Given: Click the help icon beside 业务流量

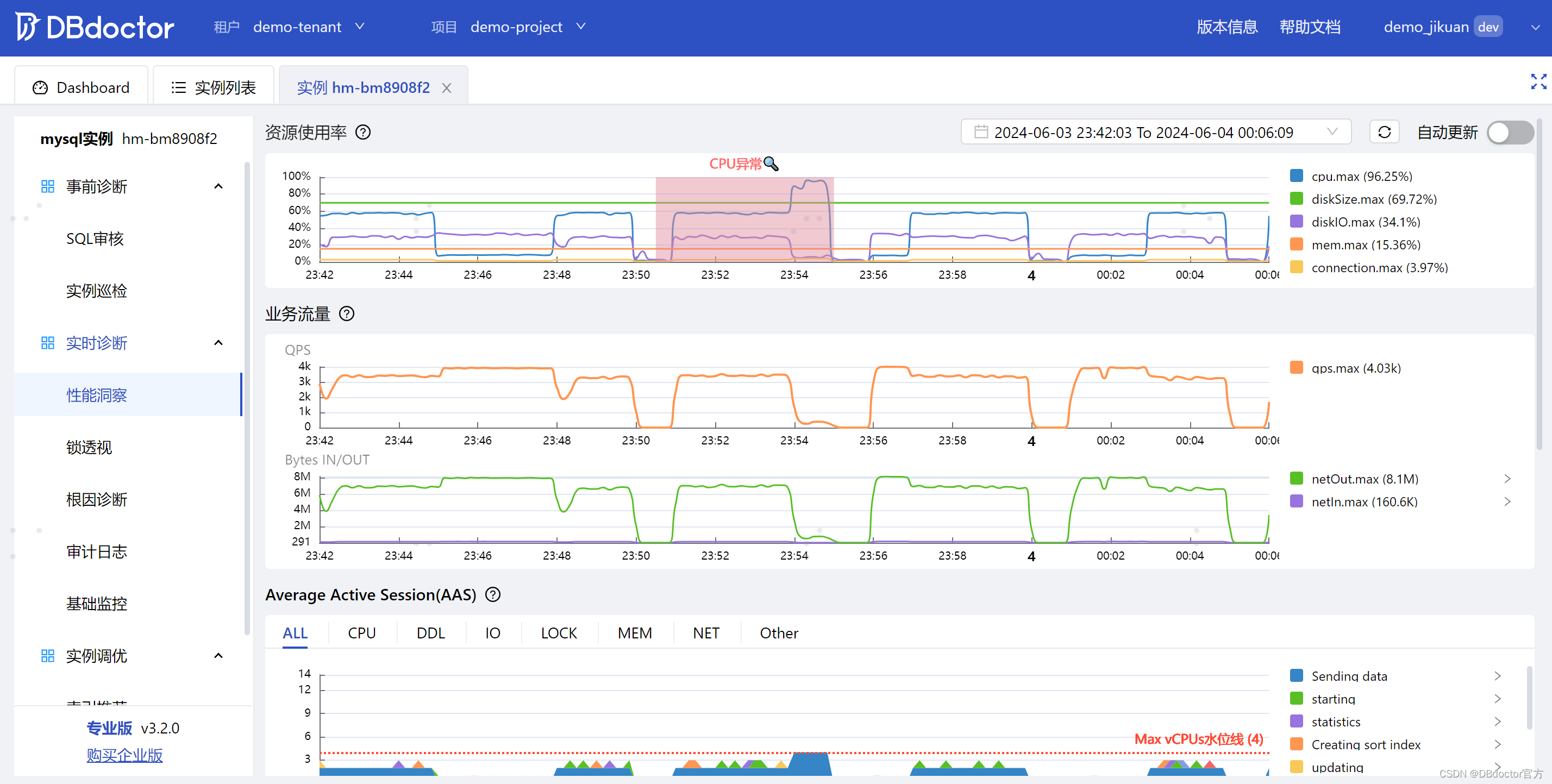Looking at the screenshot, I should [347, 313].
